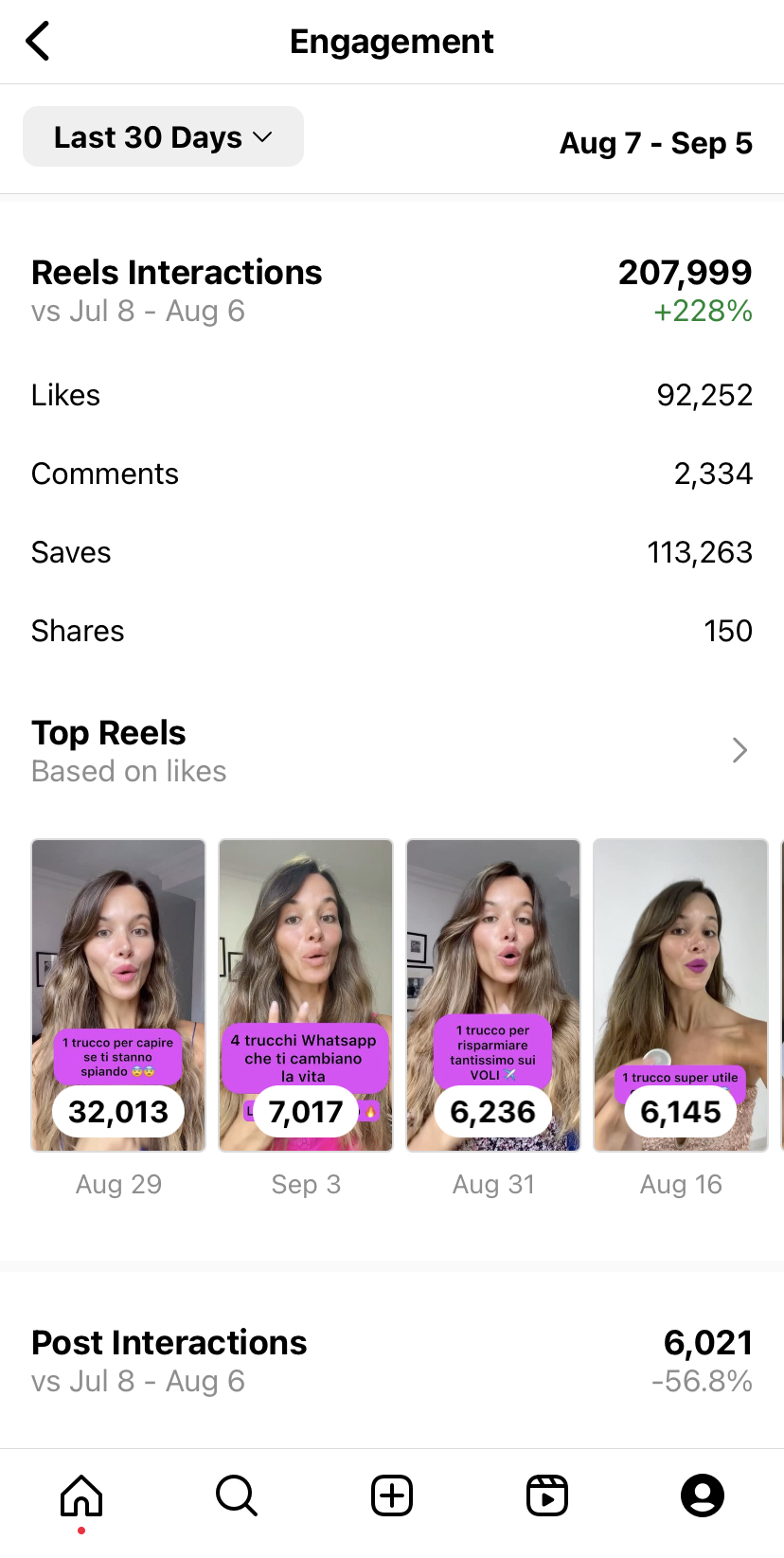Expand Top Reels with the chevron
This screenshot has width=784, height=1558.
pyautogui.click(x=740, y=750)
